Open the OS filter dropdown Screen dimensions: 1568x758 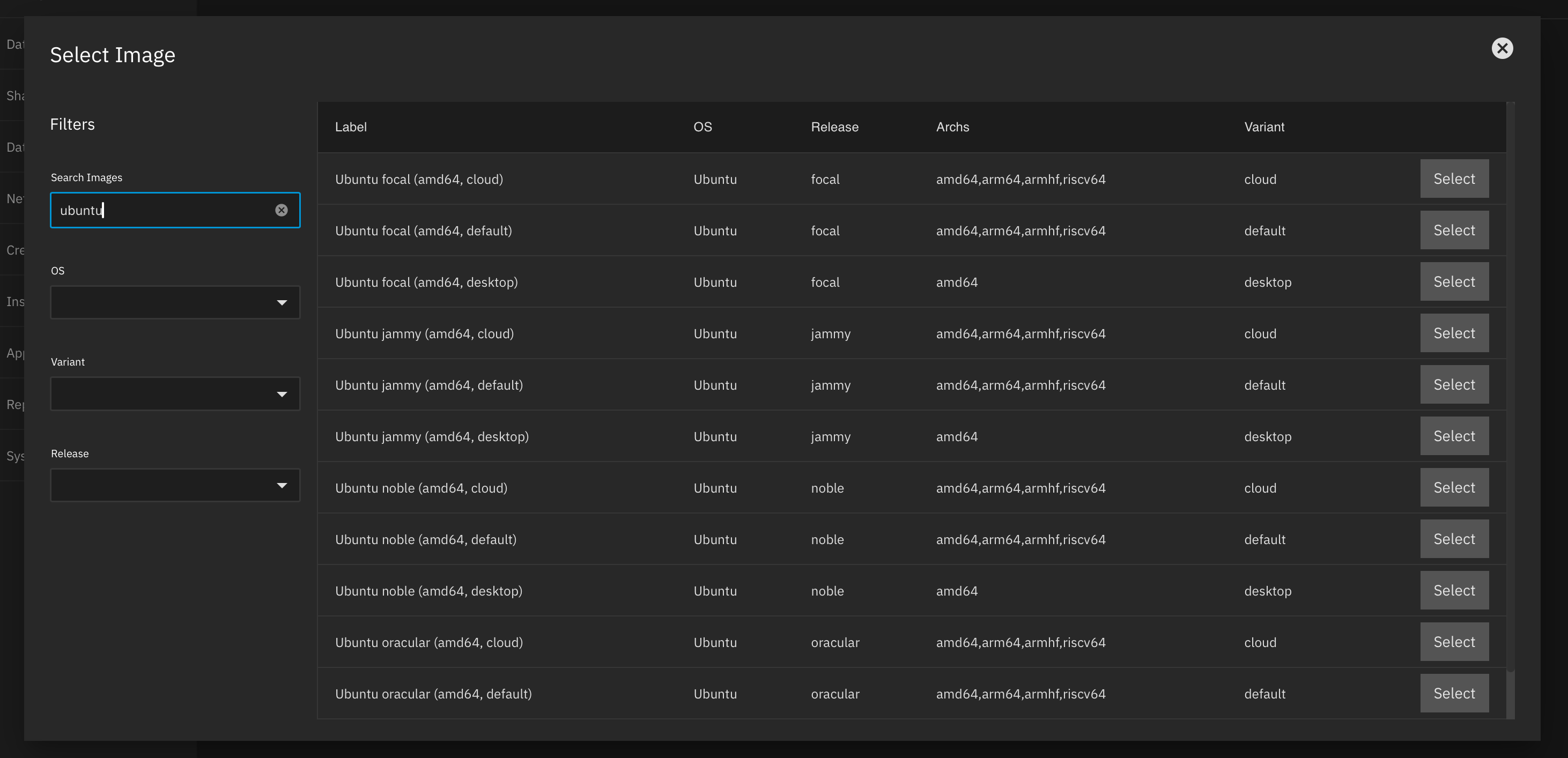pyautogui.click(x=175, y=302)
